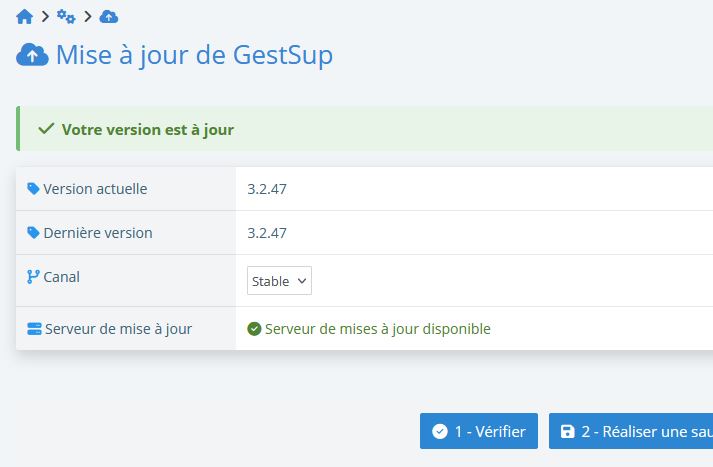The width and height of the screenshot is (713, 467).
Task: Click the Dernière version value 3.2.47
Action: pos(267,233)
